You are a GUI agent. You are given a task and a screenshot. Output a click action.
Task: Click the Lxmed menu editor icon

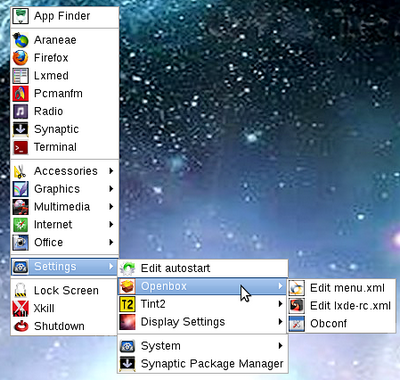click(x=20, y=76)
